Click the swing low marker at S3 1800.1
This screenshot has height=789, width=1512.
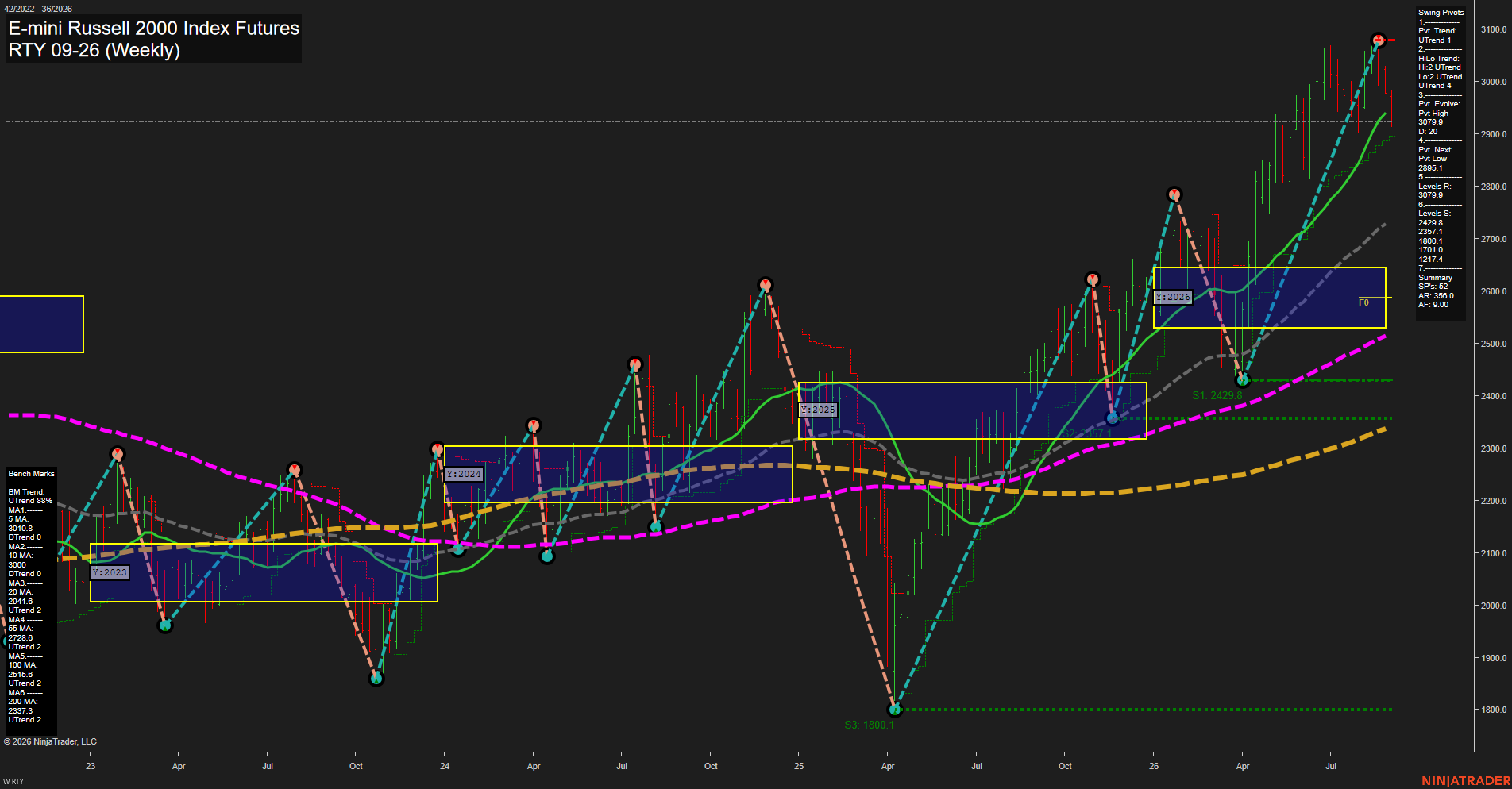tap(895, 710)
